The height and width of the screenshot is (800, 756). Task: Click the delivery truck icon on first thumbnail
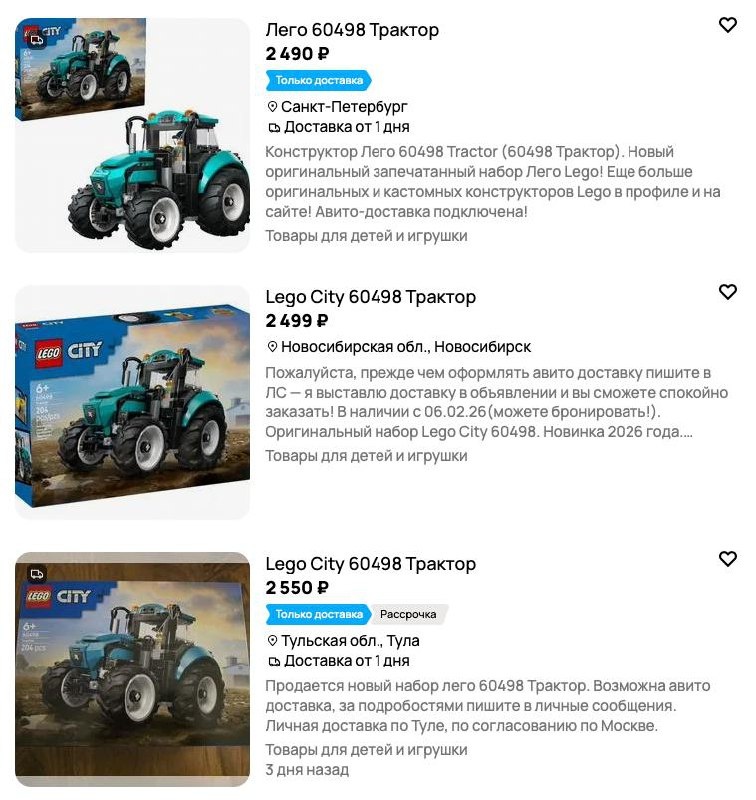[36, 39]
